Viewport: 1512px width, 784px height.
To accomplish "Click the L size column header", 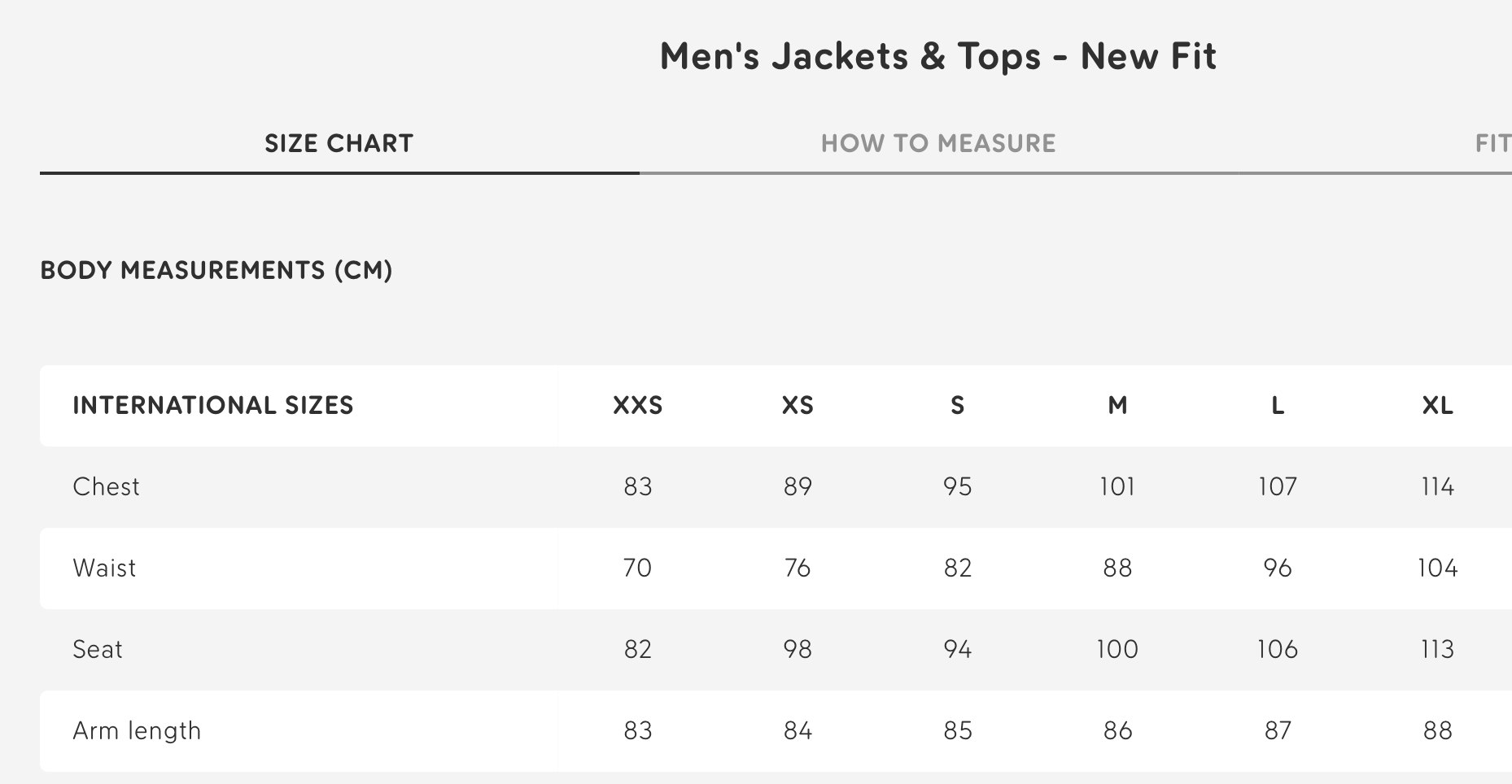I will coord(1278,405).
